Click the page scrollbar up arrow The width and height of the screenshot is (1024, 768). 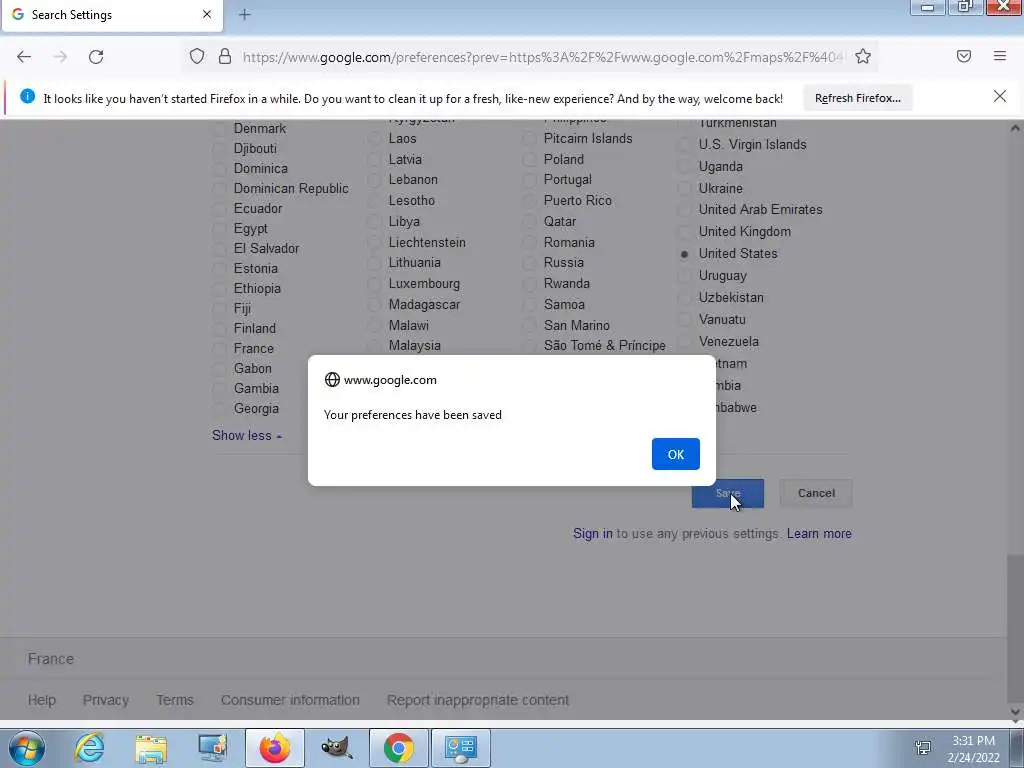(x=1015, y=128)
